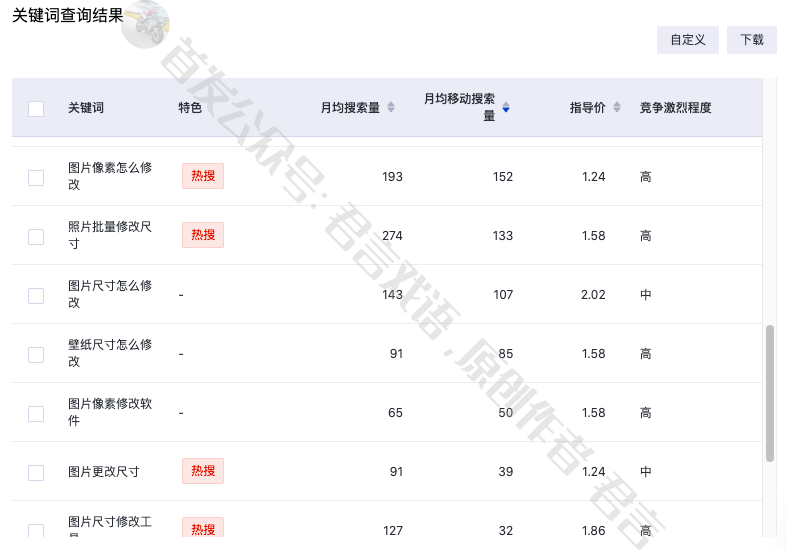Sort by 月均搜索量 column arrows
Viewport: 787px width, 550px height.
pos(391,108)
